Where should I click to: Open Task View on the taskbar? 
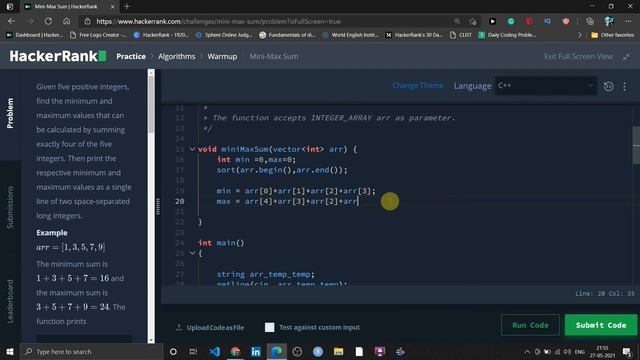[x=193, y=351]
